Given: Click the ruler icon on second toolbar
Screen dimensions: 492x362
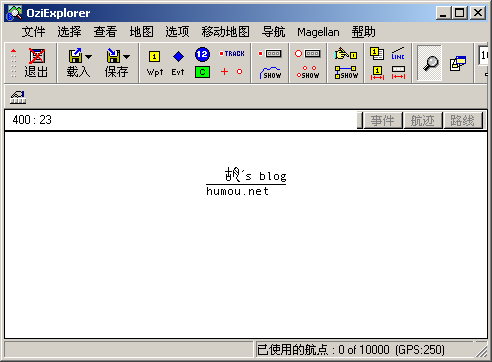Looking at the screenshot, I should pyautogui.click(x=18, y=97).
